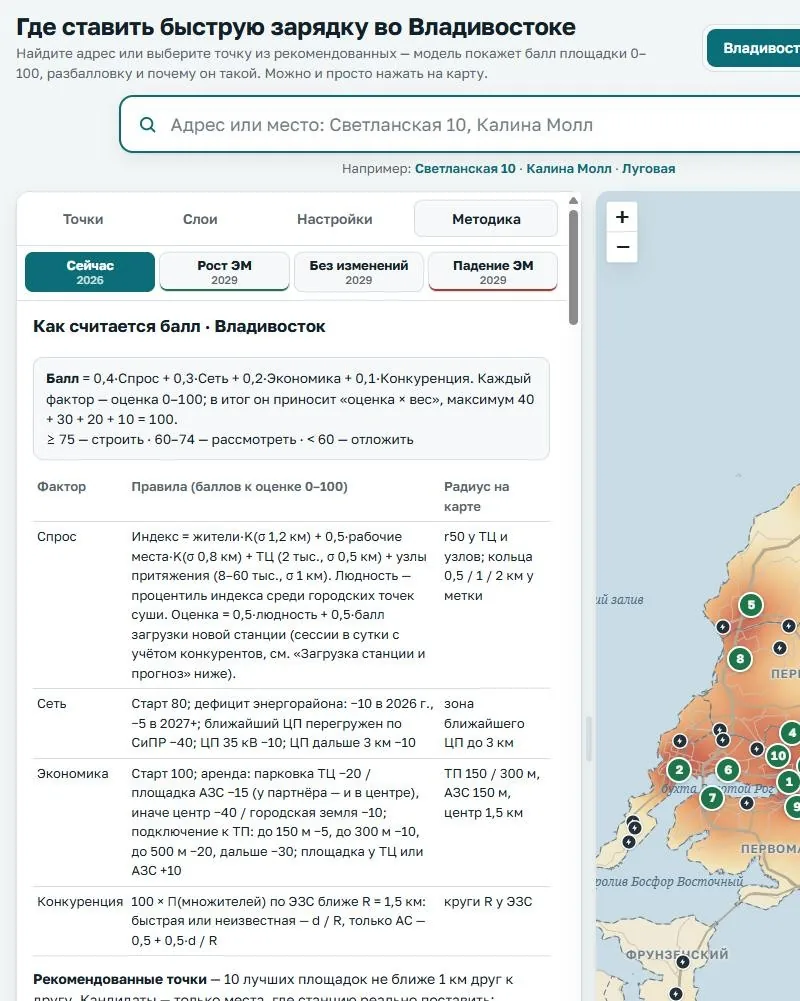Focus the address or place search field
Image resolution: width=800 pixels, height=1001 pixels.
(460, 124)
